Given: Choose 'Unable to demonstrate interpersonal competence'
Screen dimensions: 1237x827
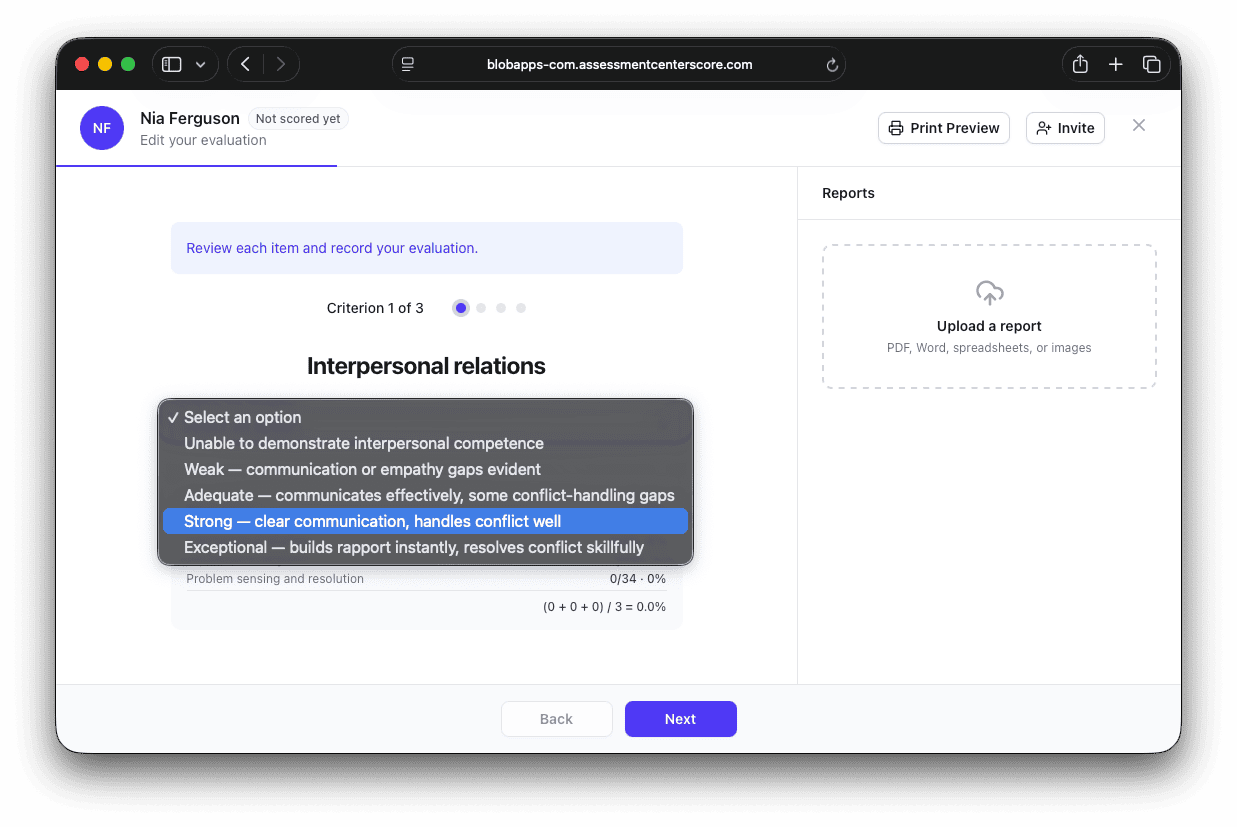Looking at the screenshot, I should click(x=425, y=443).
